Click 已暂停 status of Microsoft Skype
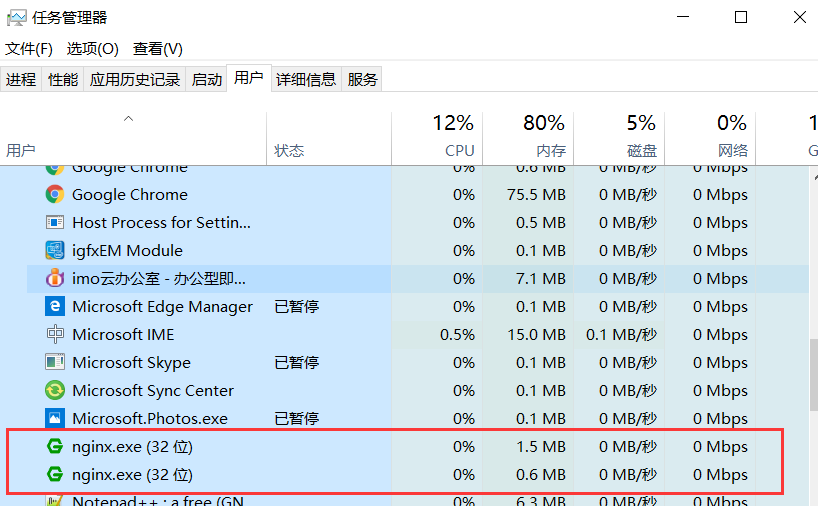 point(296,362)
